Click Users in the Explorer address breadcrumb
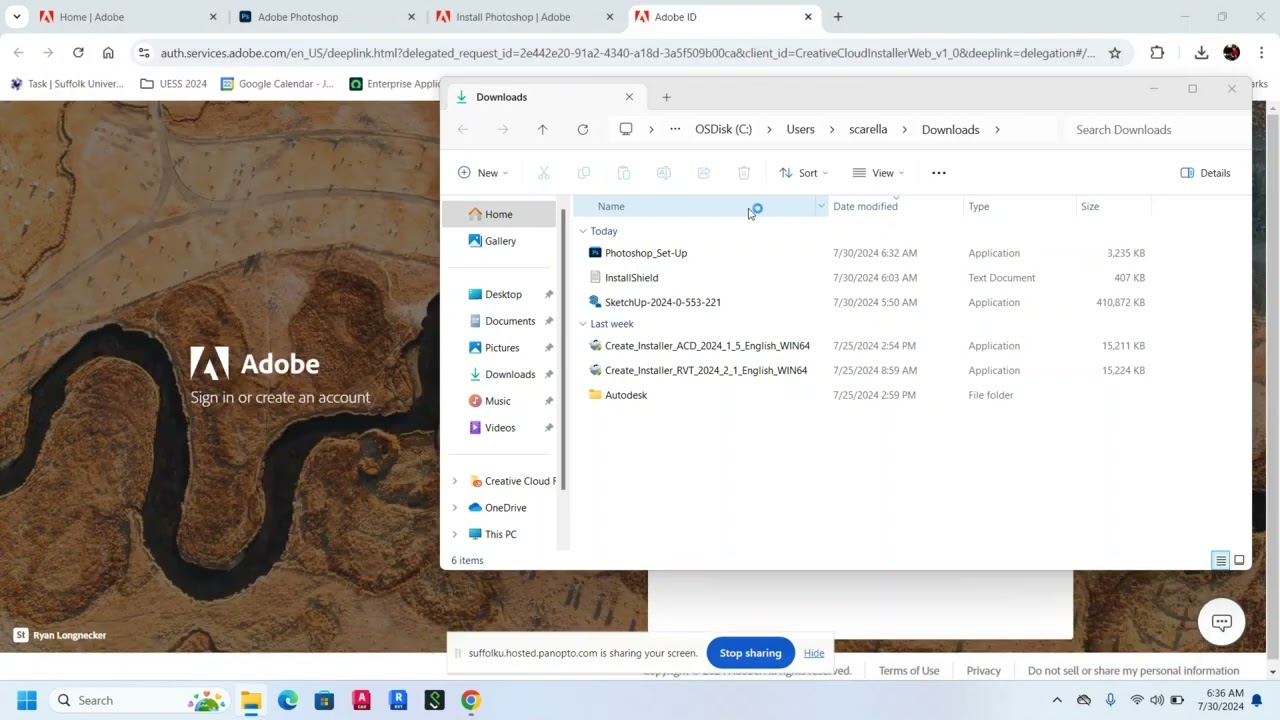The image size is (1280, 720). (x=800, y=129)
